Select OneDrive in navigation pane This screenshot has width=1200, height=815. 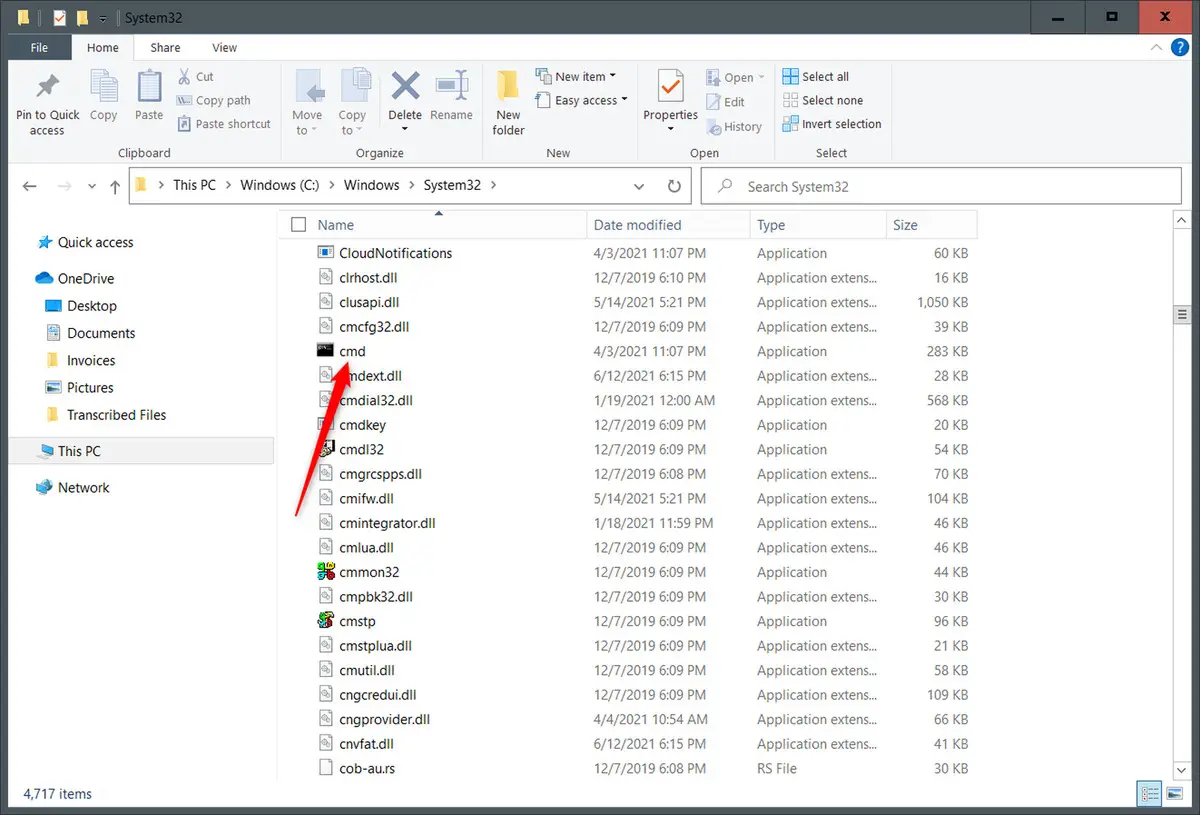86,278
